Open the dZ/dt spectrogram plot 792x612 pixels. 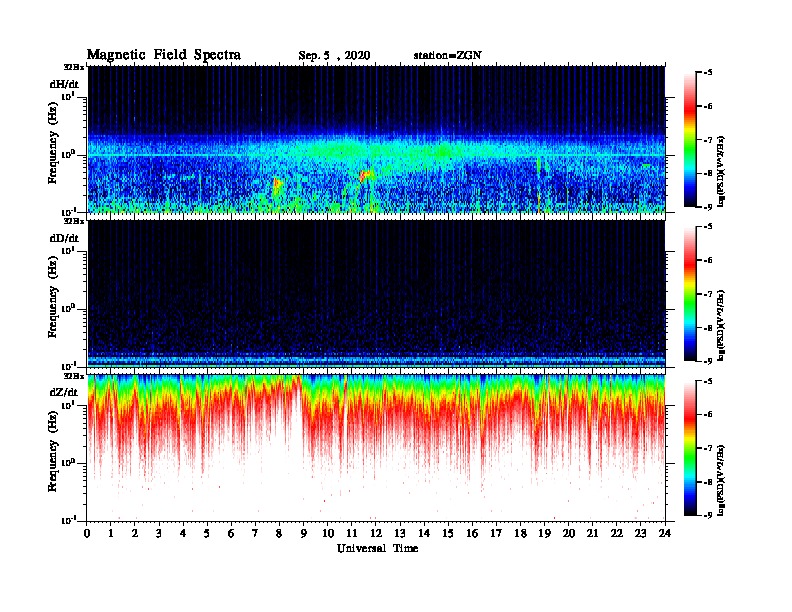click(x=376, y=448)
